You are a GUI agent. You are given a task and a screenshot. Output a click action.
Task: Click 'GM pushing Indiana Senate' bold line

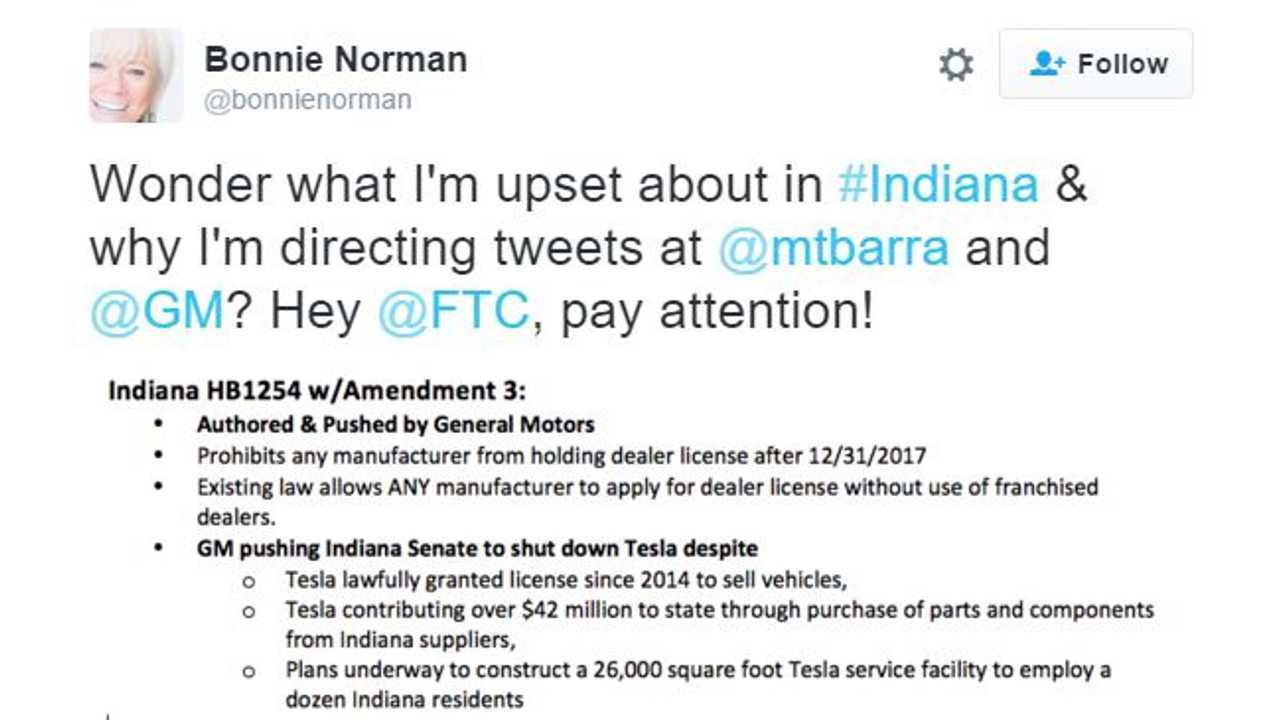tap(477, 548)
